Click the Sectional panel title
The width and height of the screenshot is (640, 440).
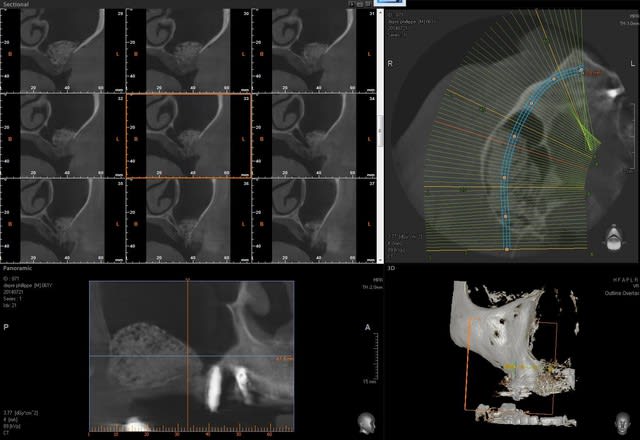tap(16, 4)
